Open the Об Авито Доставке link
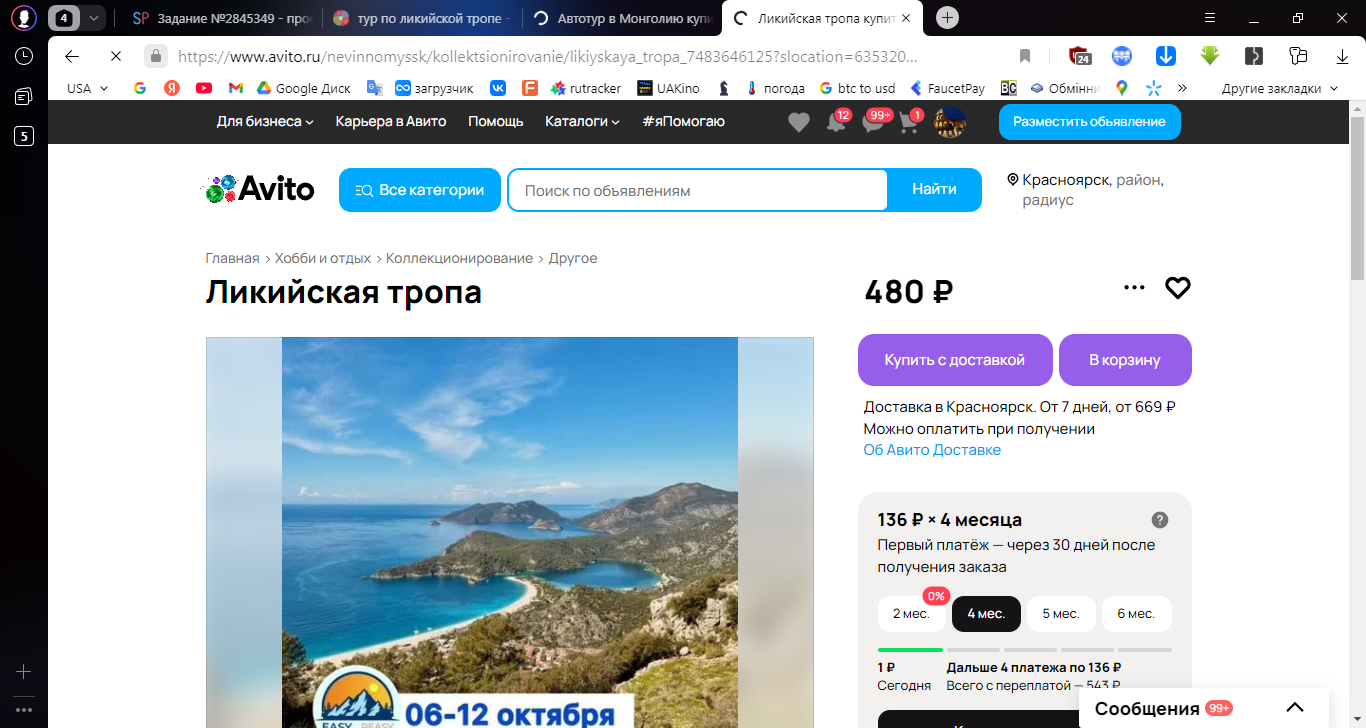Viewport: 1366px width, 728px height. 932,450
